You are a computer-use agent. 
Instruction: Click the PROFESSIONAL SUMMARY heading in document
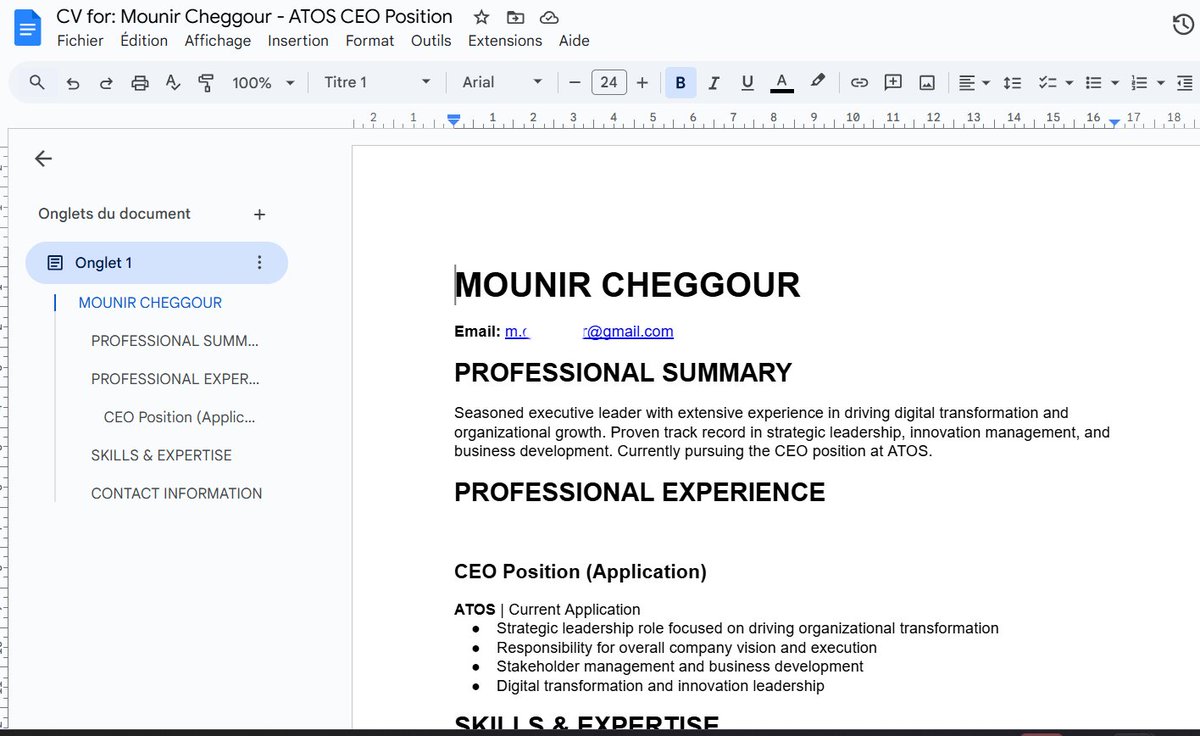click(623, 373)
